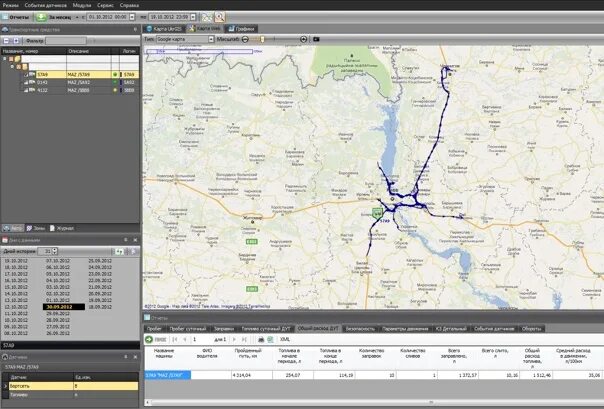This screenshot has height=409, width=604.
Task: Click the green download data icon
Action: coord(40,17)
